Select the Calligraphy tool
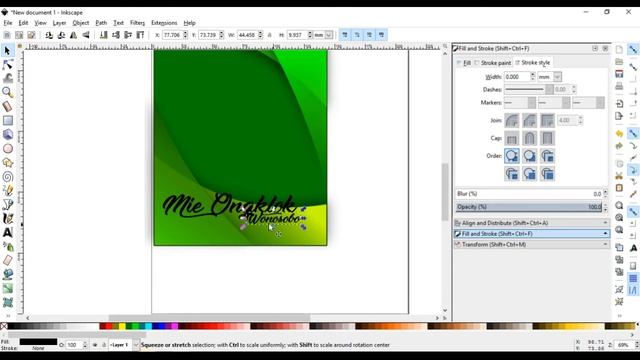Viewport: 640px width, 360px height. coord(7,218)
